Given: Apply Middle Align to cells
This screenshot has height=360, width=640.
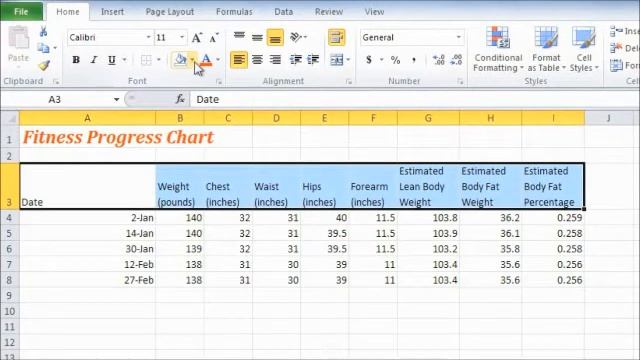Looking at the screenshot, I should tap(257, 37).
